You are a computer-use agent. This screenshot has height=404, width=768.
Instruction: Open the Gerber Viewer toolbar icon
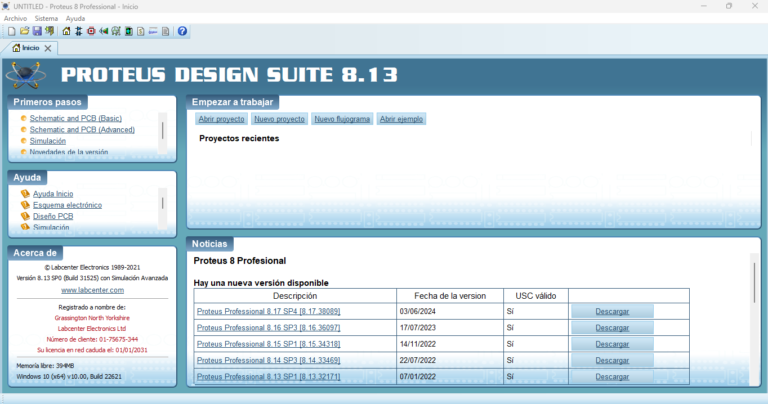pyautogui.click(x=116, y=31)
